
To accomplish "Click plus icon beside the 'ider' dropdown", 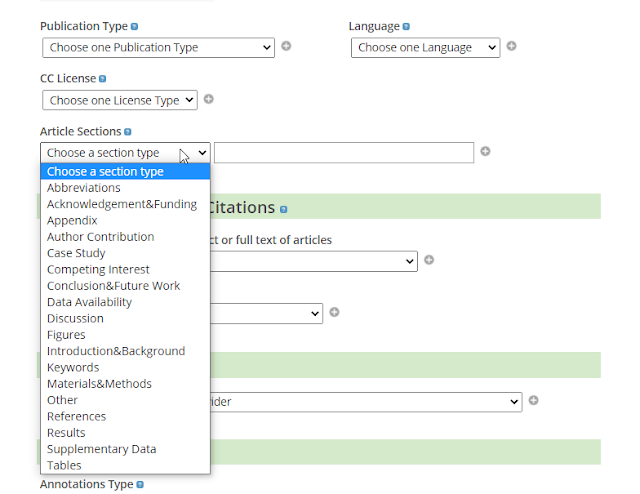I will click(x=533, y=401).
